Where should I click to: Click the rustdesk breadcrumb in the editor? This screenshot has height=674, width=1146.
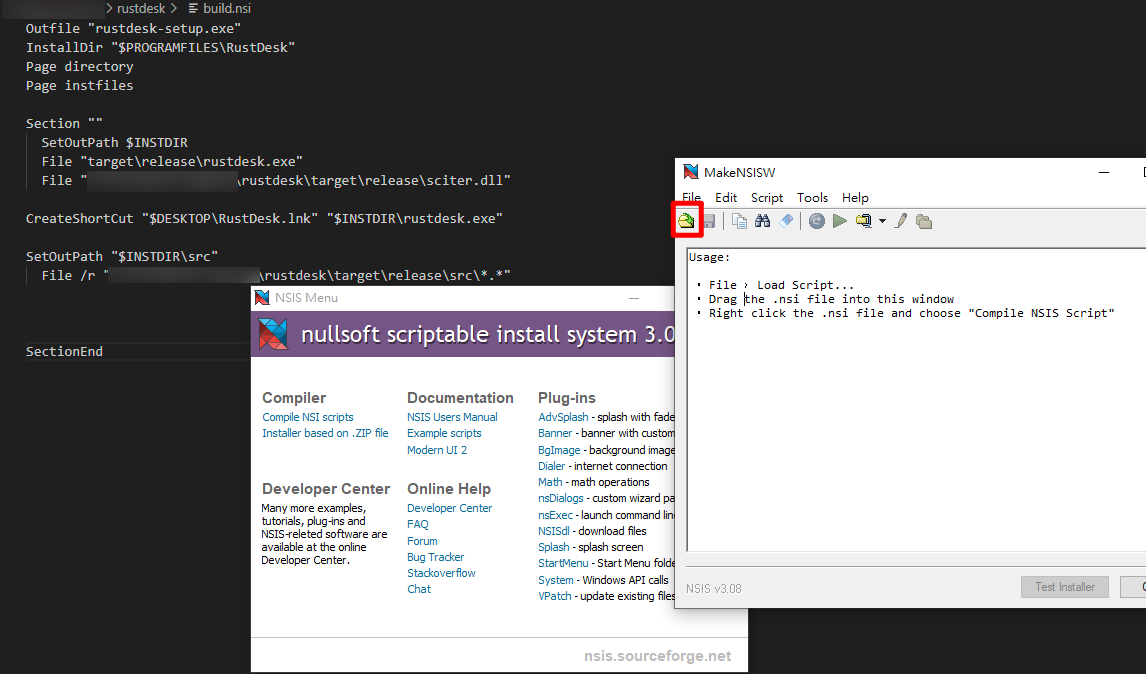click(x=141, y=8)
